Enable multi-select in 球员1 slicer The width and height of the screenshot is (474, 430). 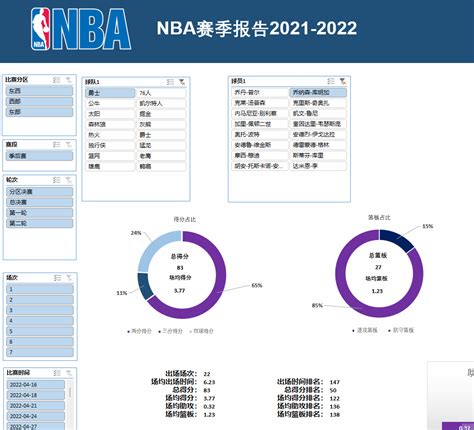[x=331, y=81]
